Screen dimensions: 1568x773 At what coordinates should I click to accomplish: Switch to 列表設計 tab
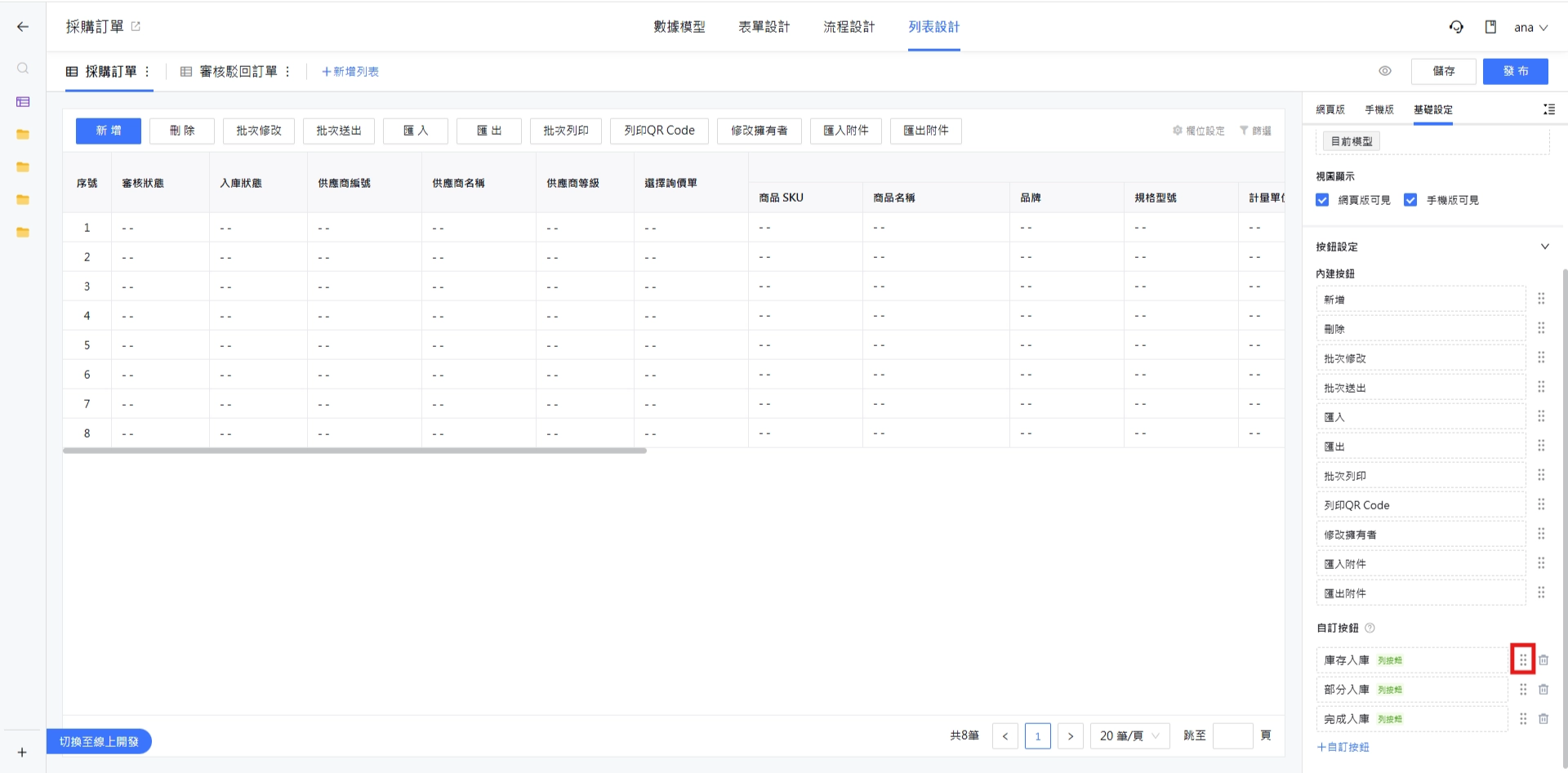tap(934, 27)
